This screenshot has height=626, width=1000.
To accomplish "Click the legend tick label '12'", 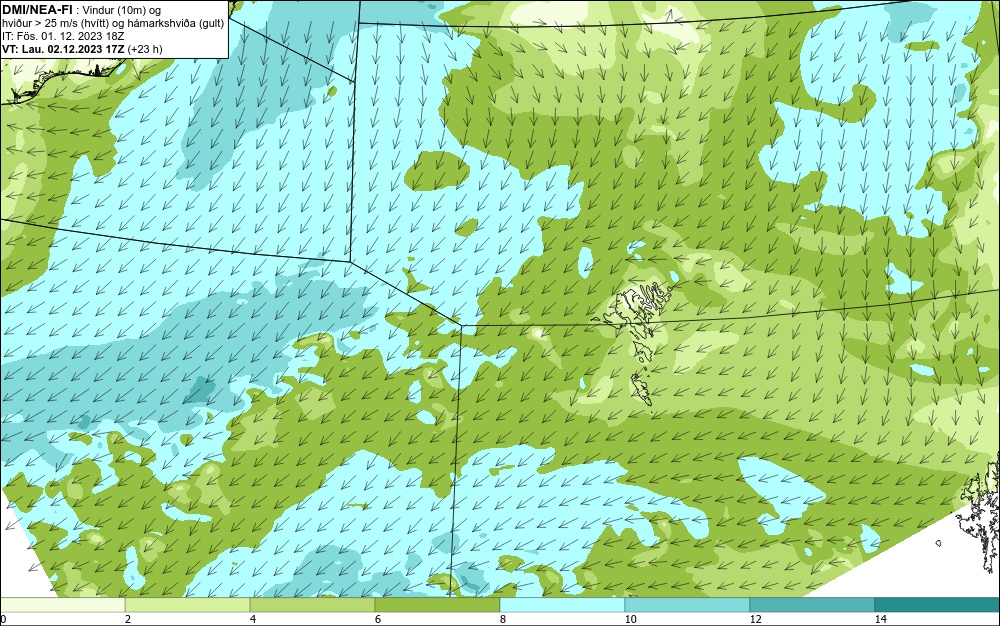I will (755, 620).
